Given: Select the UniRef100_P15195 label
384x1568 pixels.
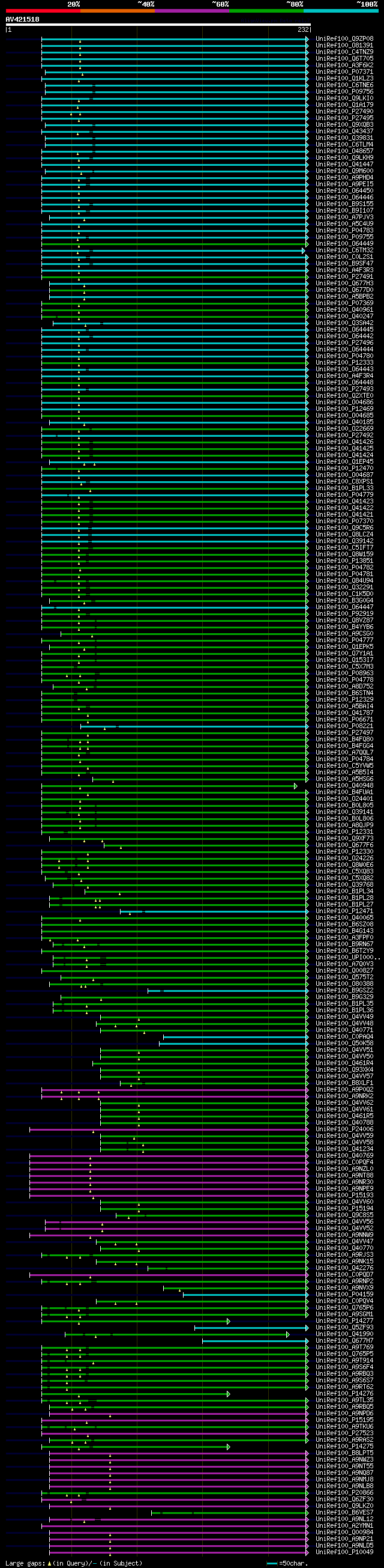Looking at the screenshot, I should click(344, 1420).
